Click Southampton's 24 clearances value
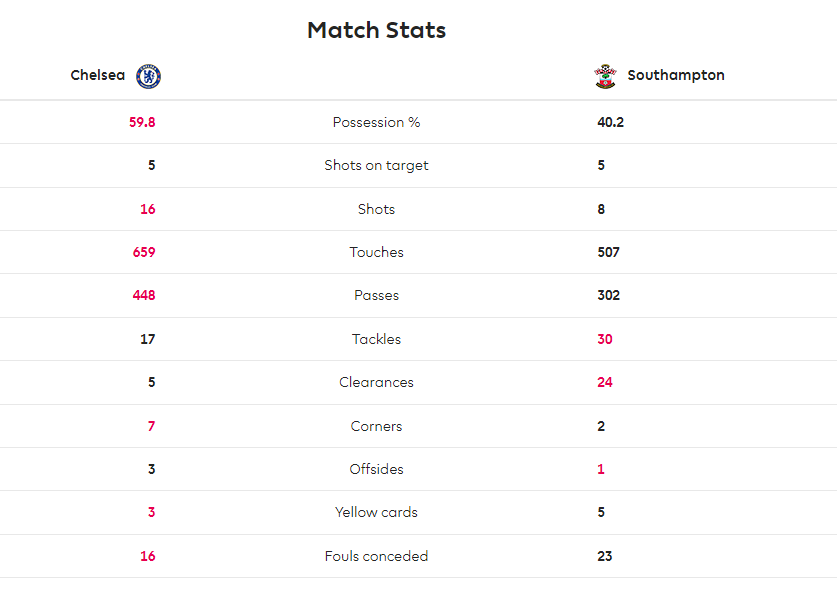The image size is (837, 592). coord(605,382)
